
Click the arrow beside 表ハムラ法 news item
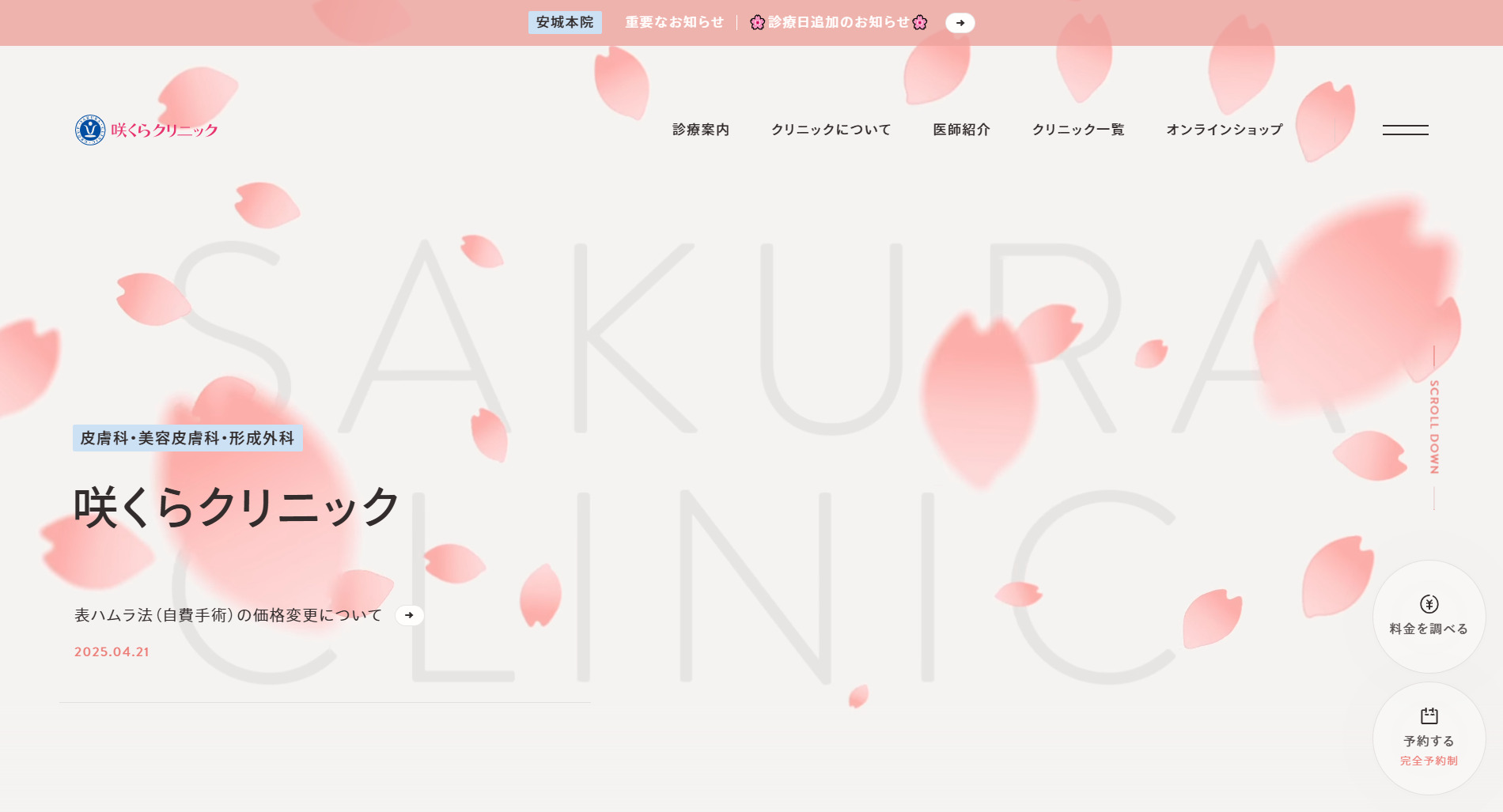tap(409, 615)
